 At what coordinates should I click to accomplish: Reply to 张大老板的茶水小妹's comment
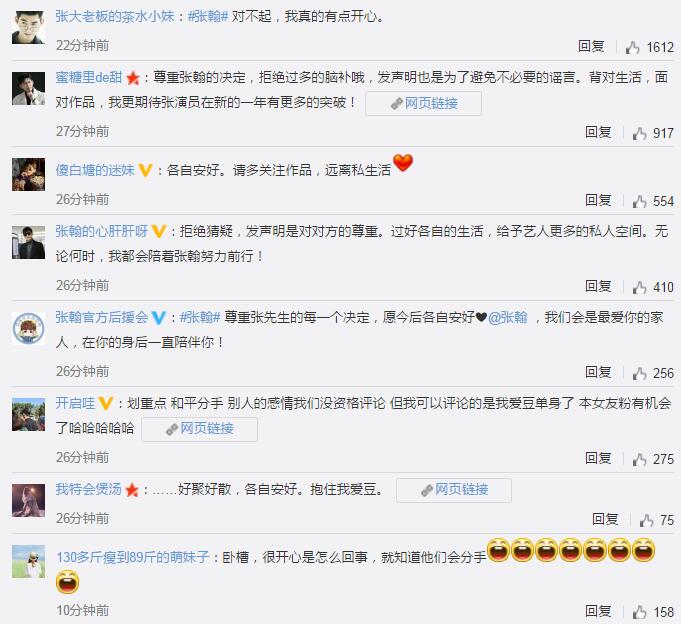pos(591,46)
